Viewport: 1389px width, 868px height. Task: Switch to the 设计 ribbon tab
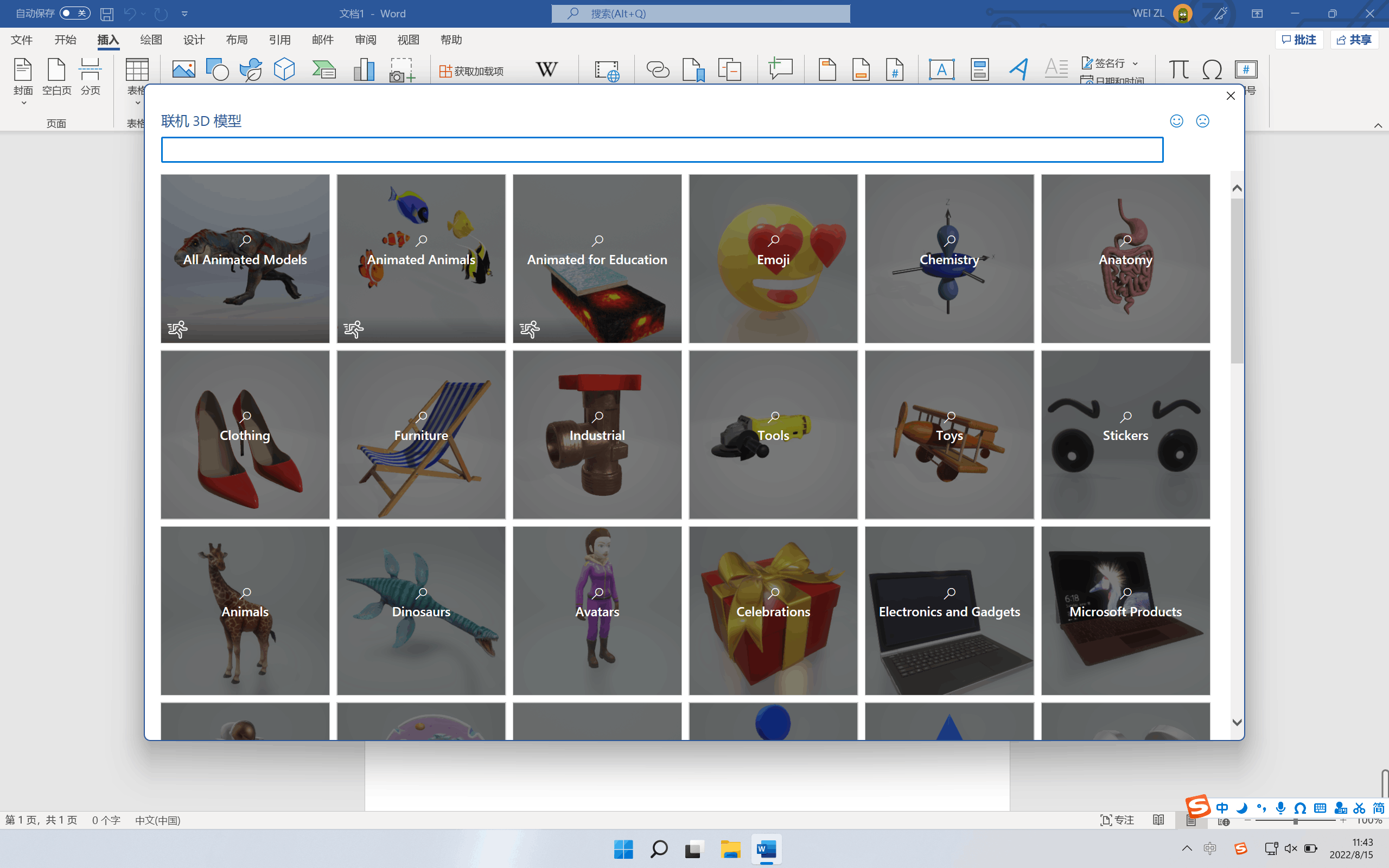(x=194, y=40)
